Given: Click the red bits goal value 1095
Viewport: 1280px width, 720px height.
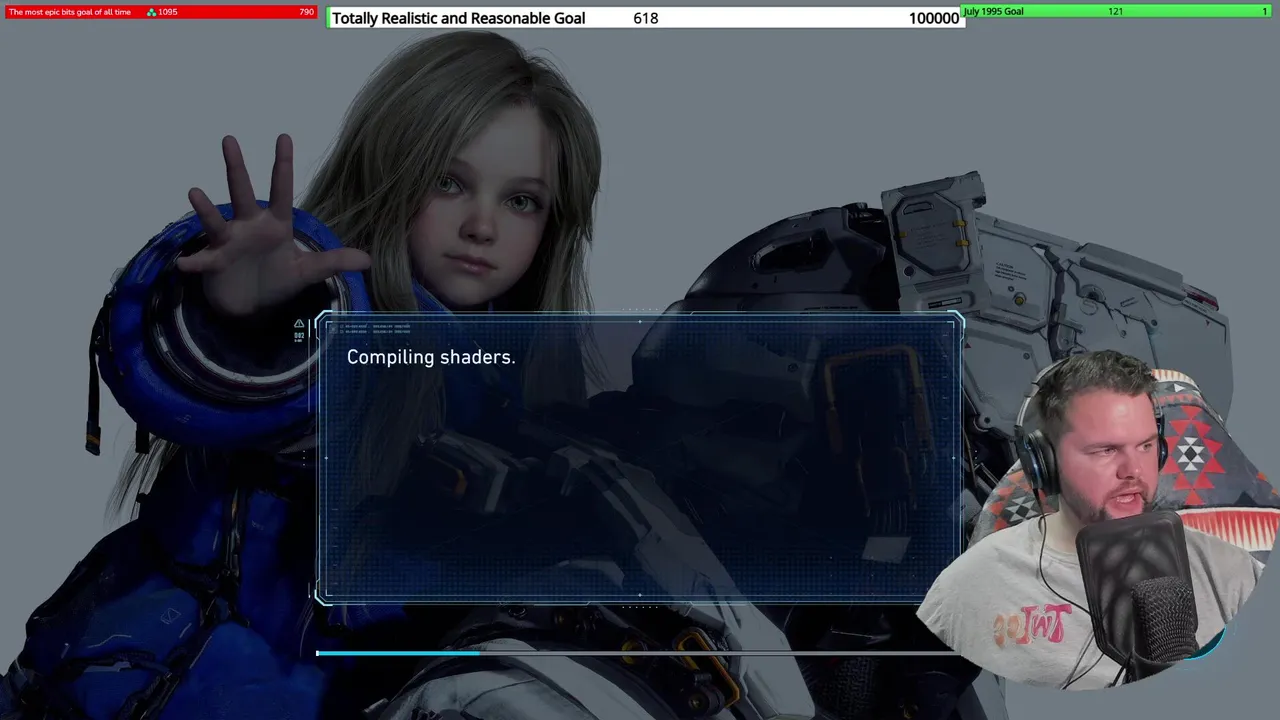Looking at the screenshot, I should point(168,12).
